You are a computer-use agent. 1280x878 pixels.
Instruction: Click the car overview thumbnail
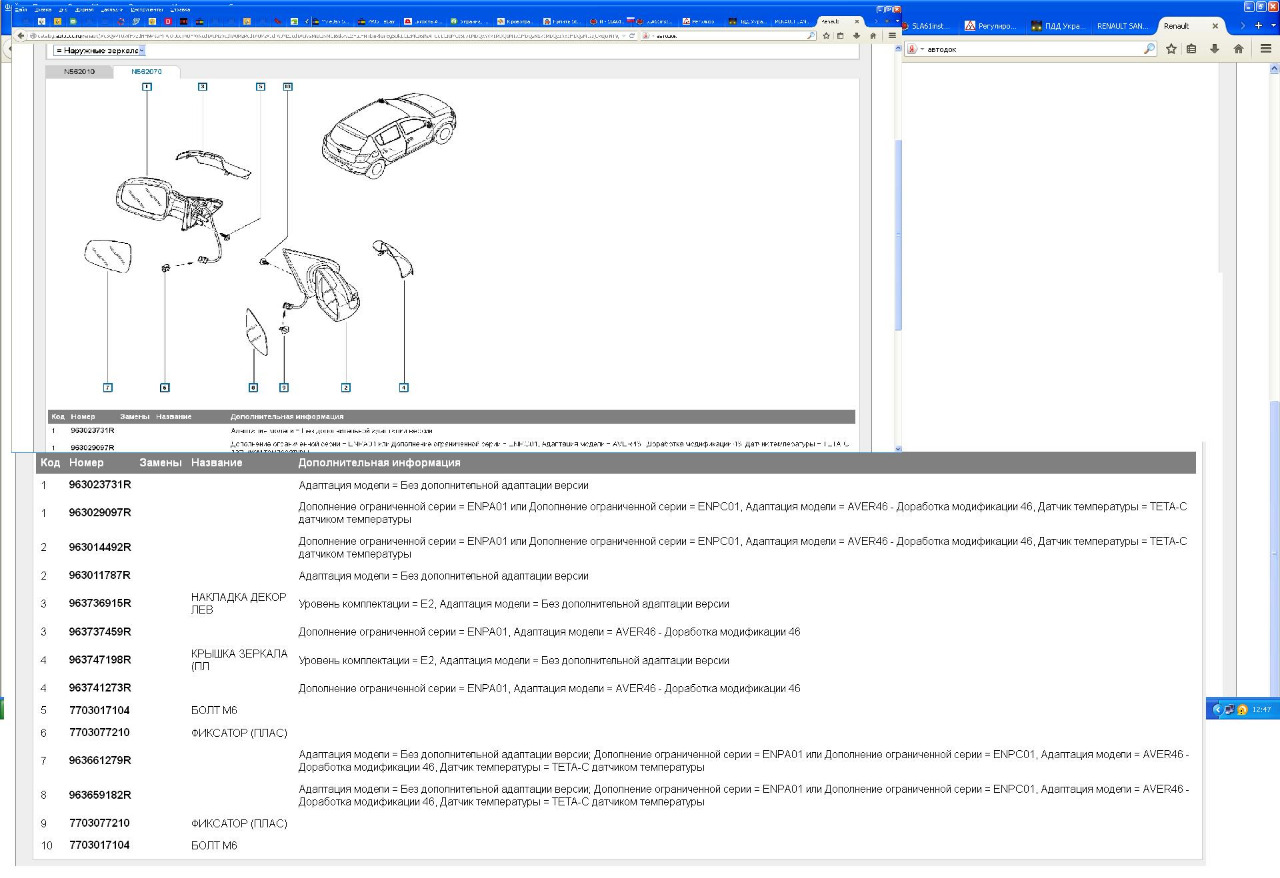pyautogui.click(x=389, y=136)
